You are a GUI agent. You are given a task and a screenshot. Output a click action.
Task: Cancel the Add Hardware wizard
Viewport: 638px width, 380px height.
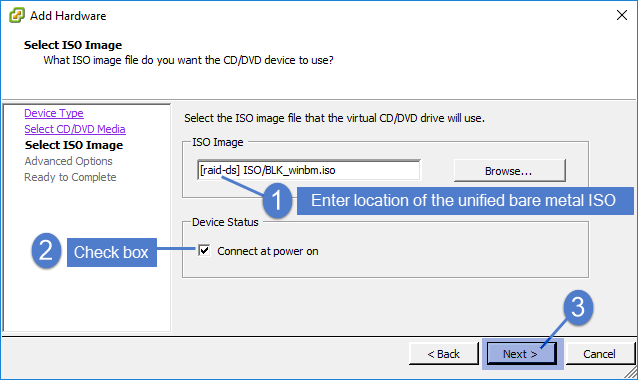pos(599,354)
